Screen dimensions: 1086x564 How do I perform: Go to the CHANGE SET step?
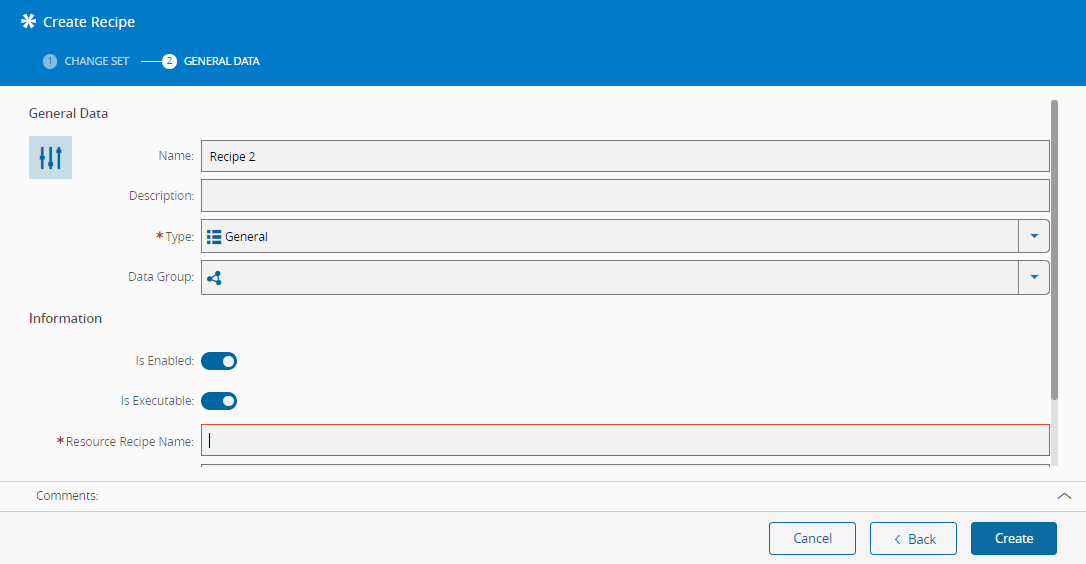[96, 61]
